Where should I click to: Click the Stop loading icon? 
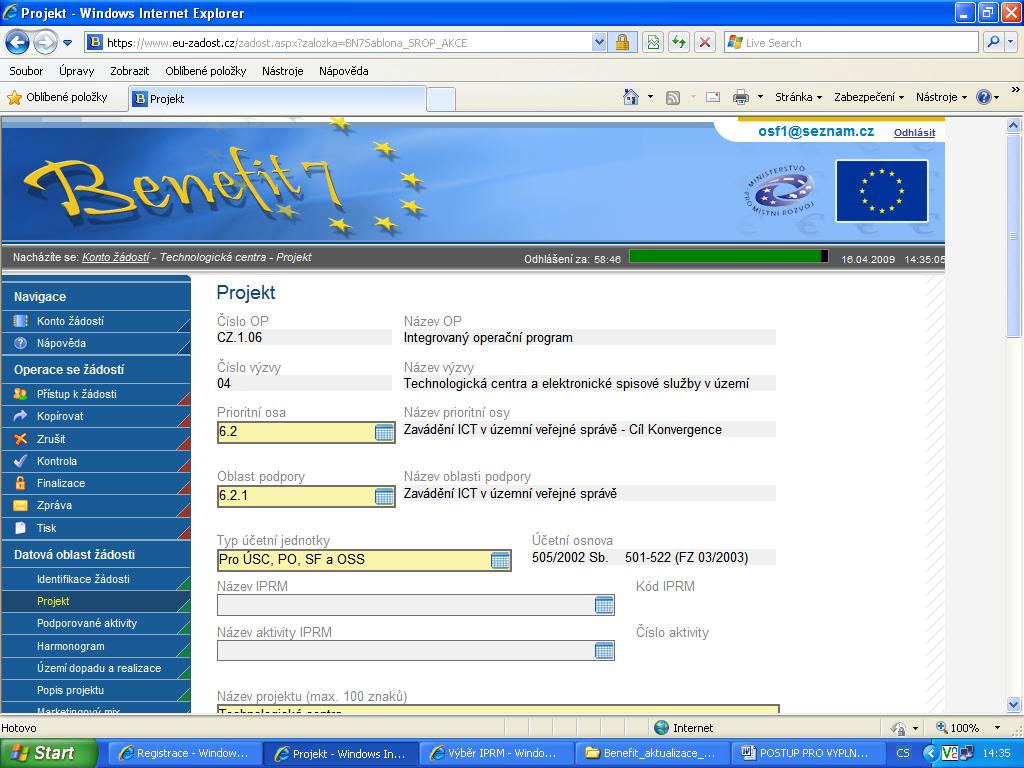pos(705,43)
